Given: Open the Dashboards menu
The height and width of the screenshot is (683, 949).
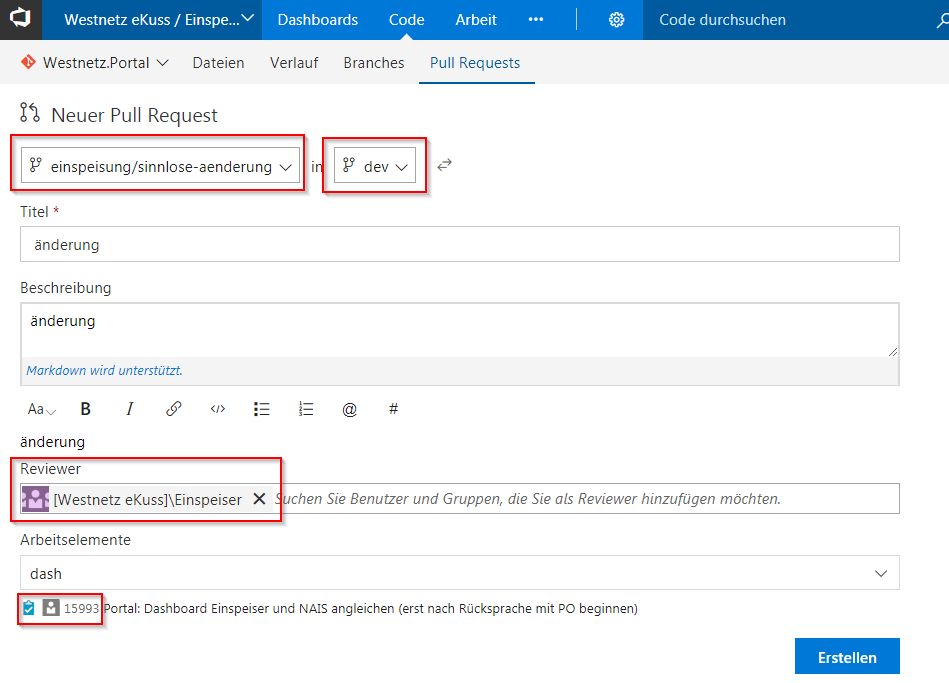Looking at the screenshot, I should coord(317,20).
